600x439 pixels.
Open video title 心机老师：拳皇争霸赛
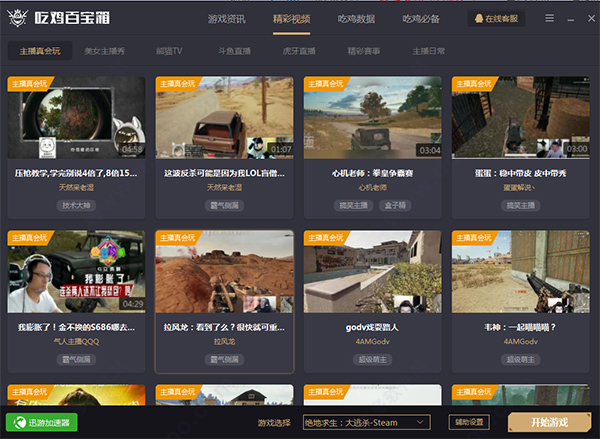click(372, 173)
